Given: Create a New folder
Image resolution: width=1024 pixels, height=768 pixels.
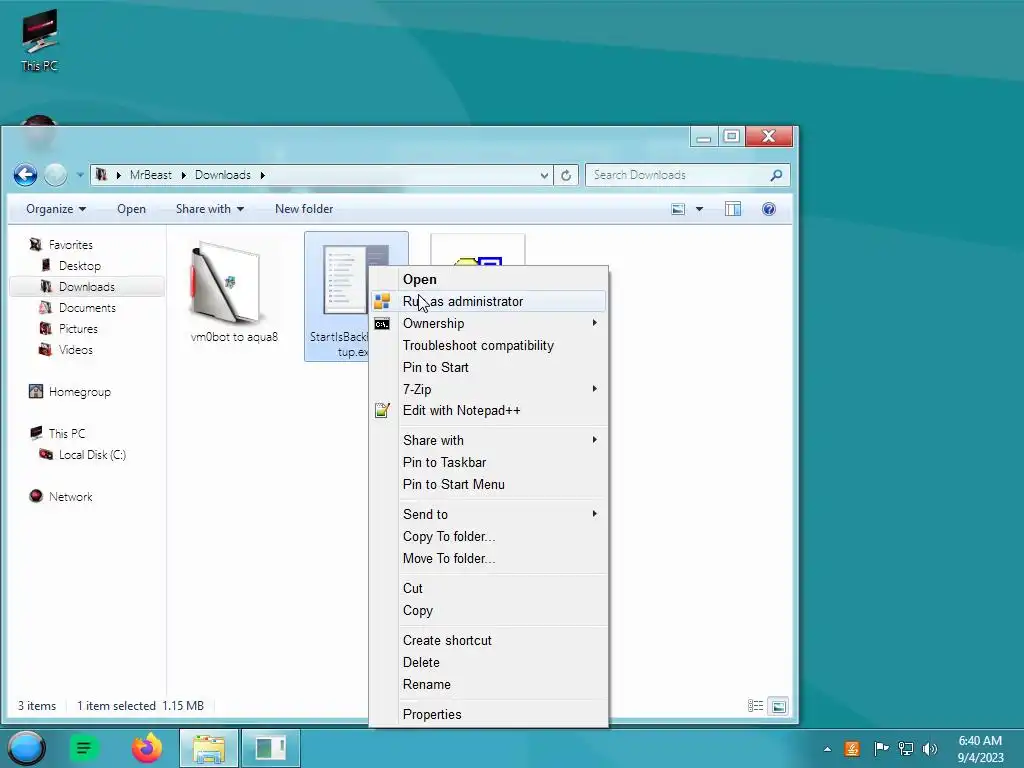Looking at the screenshot, I should coord(304,209).
